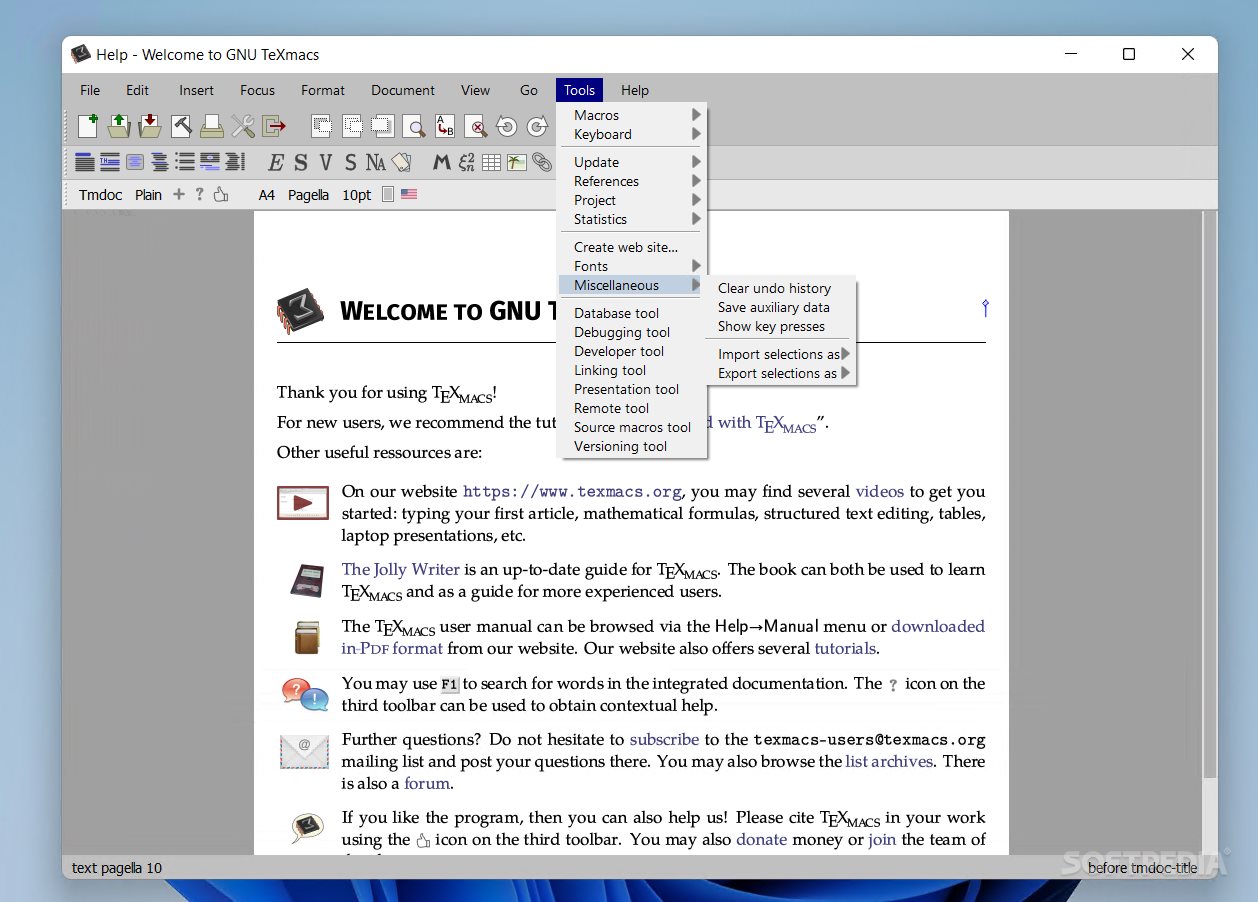The image size is (1258, 902).
Task: Open the Export selections as submenu
Action: tap(783, 373)
